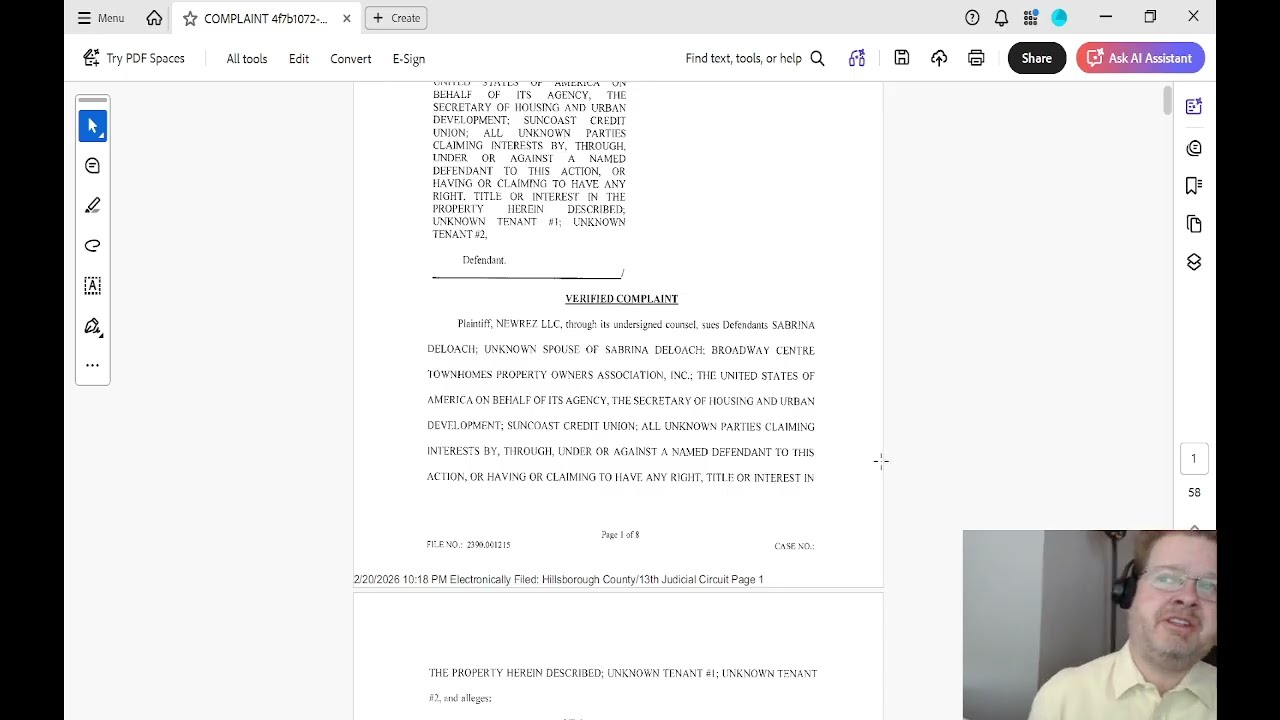Select the highlighter pen tool
The width and height of the screenshot is (1280, 720).
pyautogui.click(x=93, y=206)
